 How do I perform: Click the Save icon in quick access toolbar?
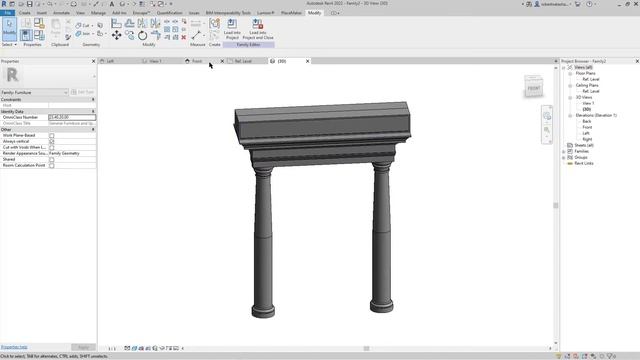(x=29, y=4)
